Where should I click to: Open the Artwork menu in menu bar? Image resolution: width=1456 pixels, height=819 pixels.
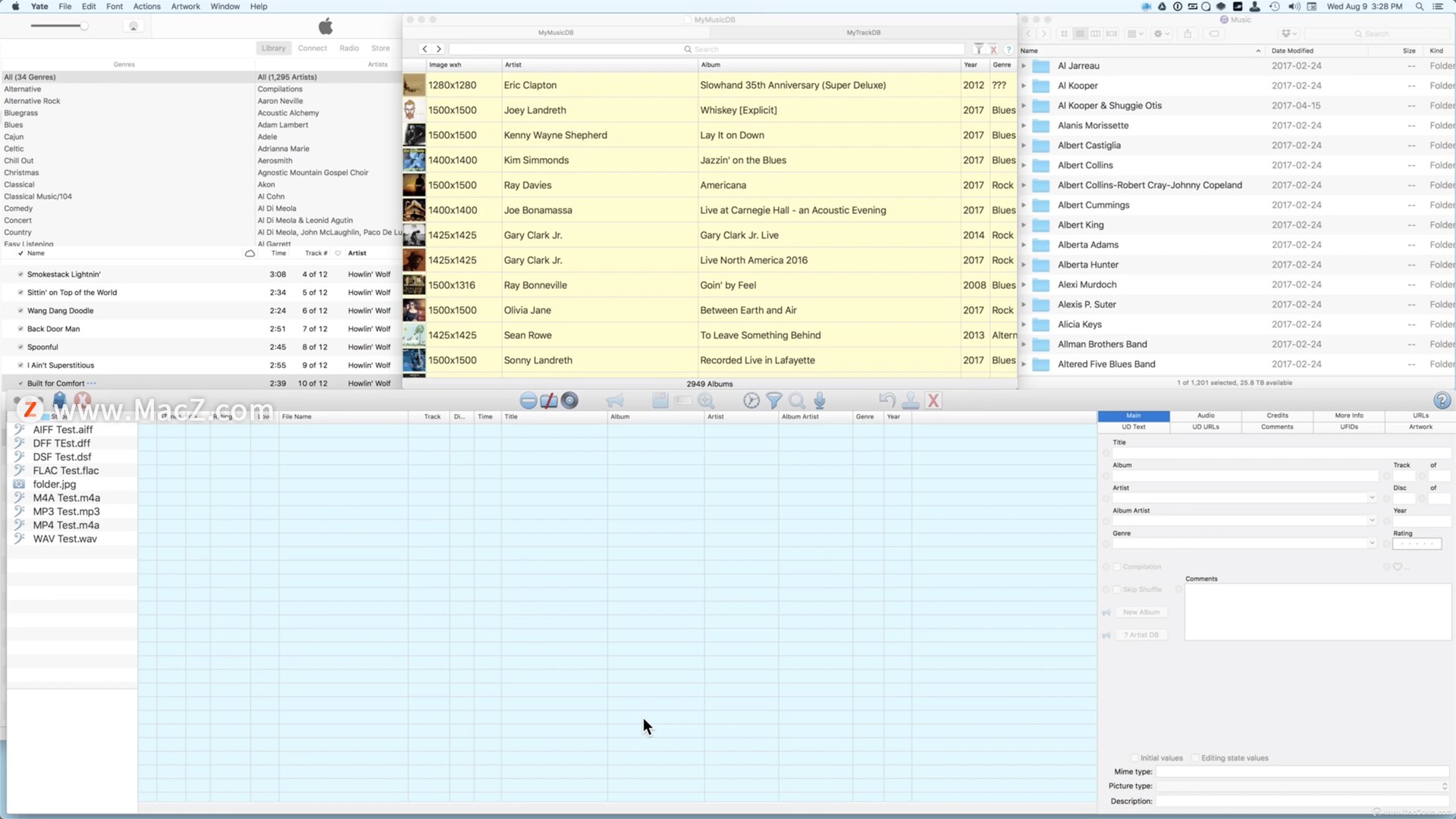(185, 6)
